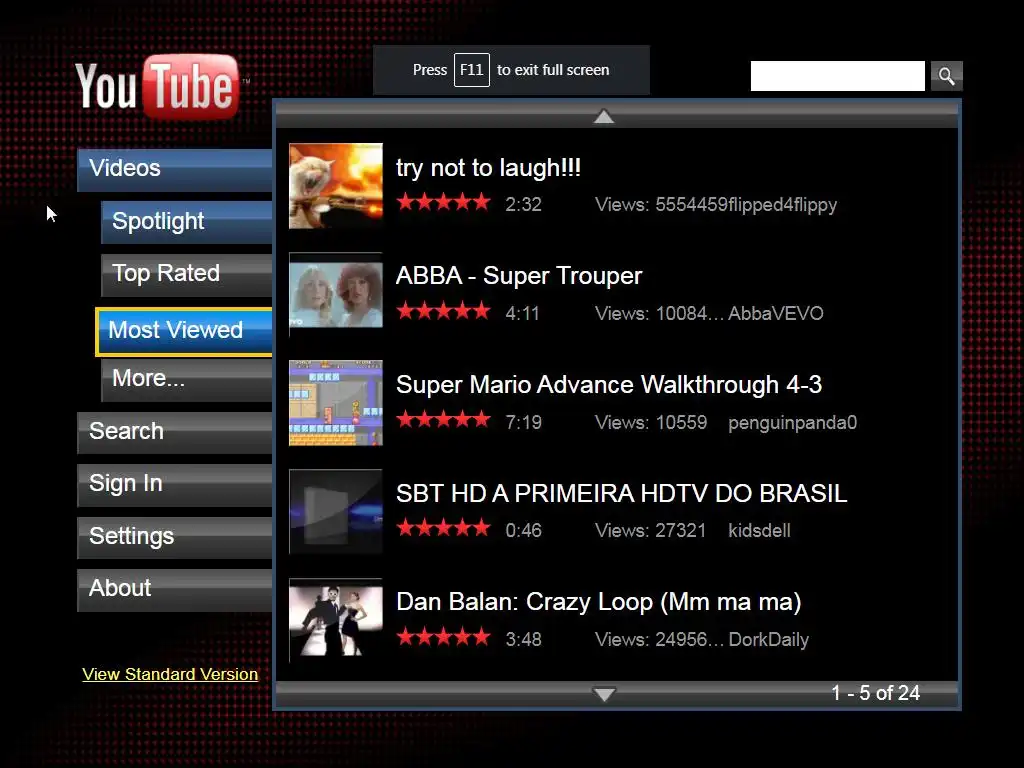Image resolution: width=1024 pixels, height=768 pixels.
Task: Play Dan Balan: Crazy Loop (Mm ma ma) title
Action: pos(598,602)
